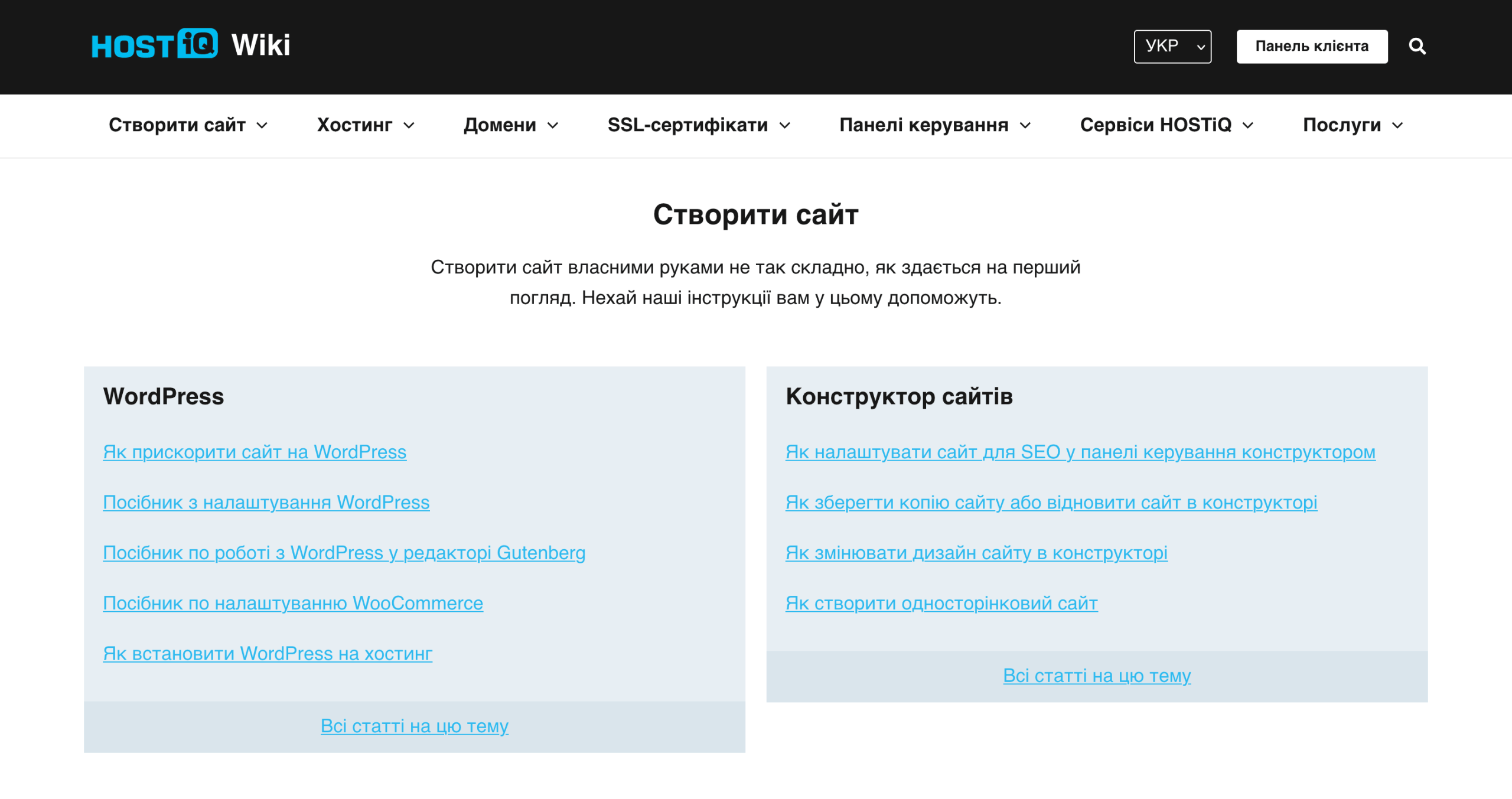
Task: Open the Хостинг menu
Action: pyautogui.click(x=366, y=125)
